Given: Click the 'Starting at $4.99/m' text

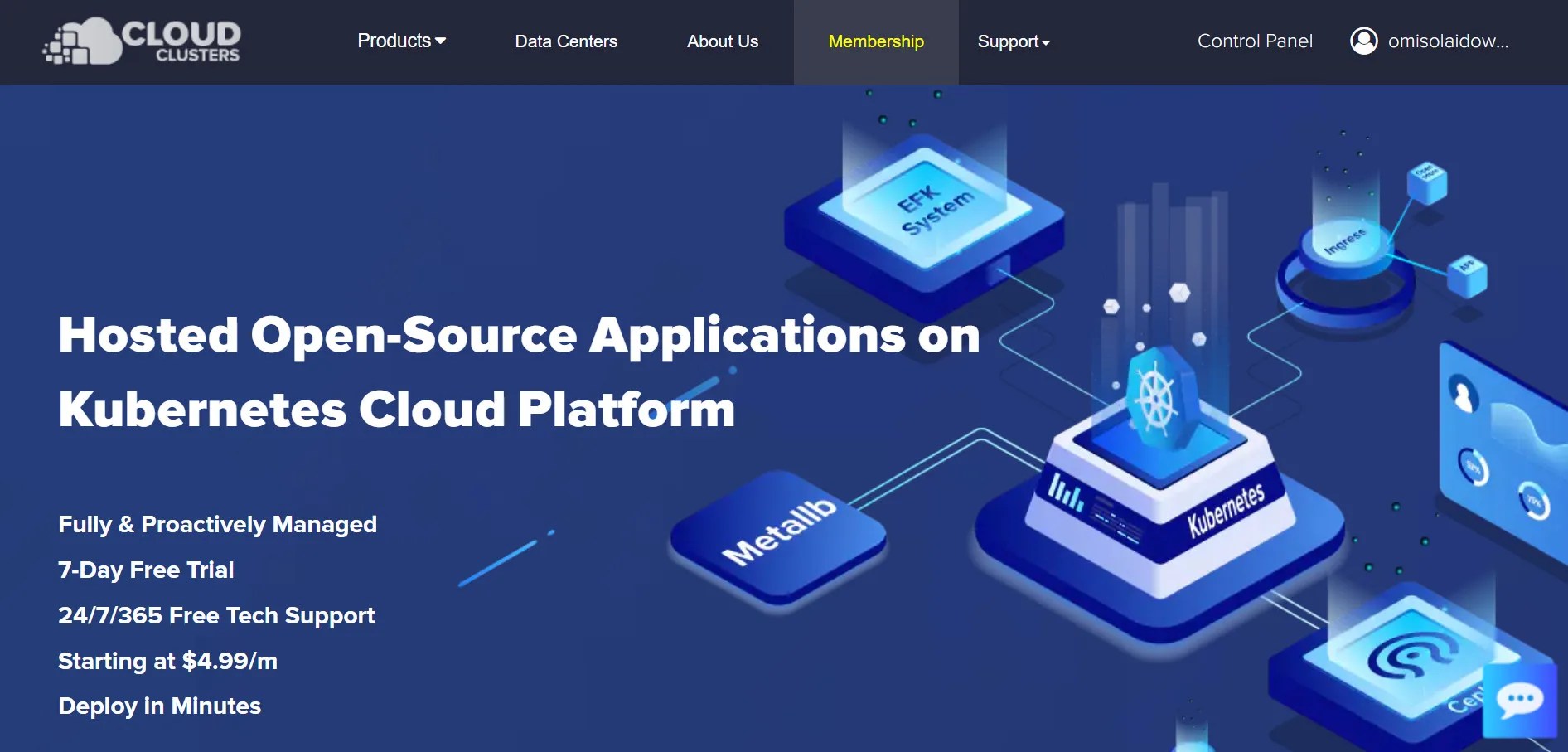Looking at the screenshot, I should click(167, 661).
